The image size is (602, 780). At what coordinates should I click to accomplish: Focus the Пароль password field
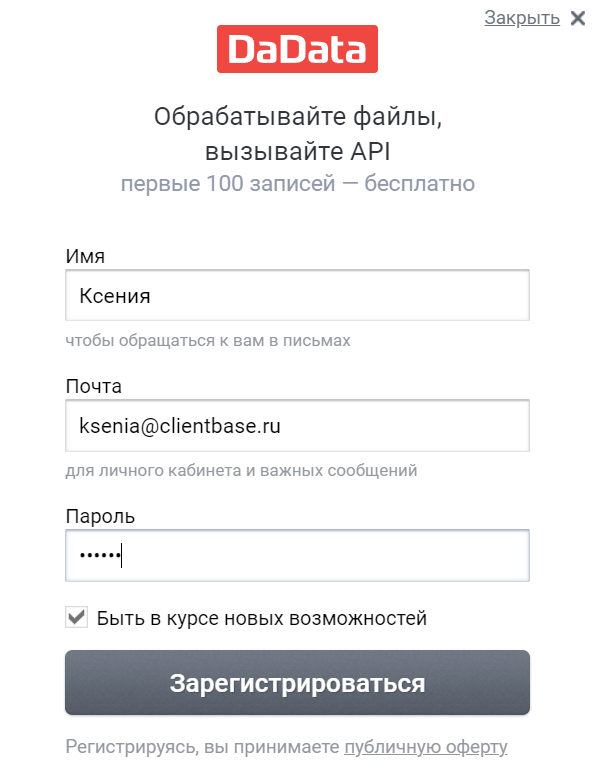pyautogui.click(x=297, y=556)
